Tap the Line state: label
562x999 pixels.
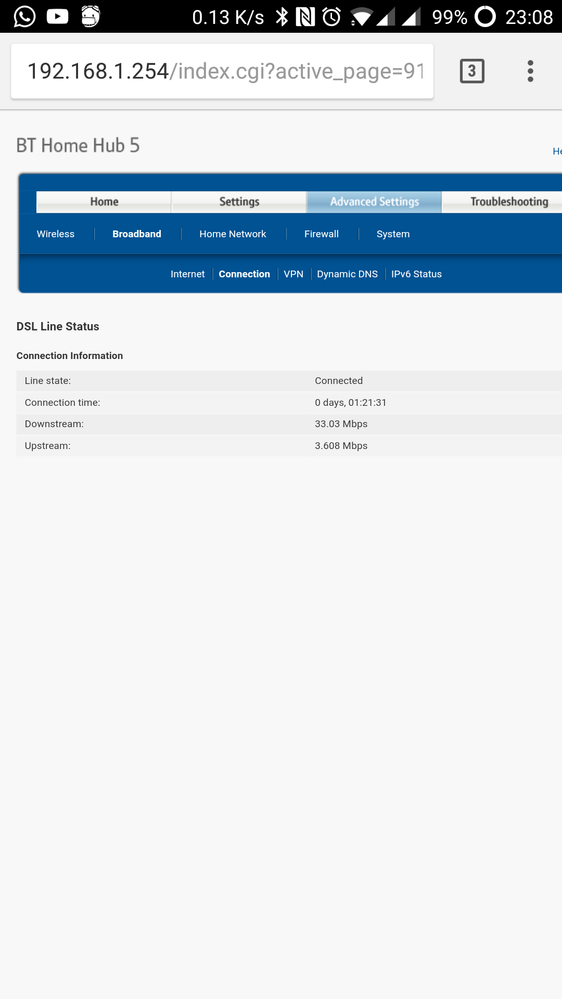(48, 380)
